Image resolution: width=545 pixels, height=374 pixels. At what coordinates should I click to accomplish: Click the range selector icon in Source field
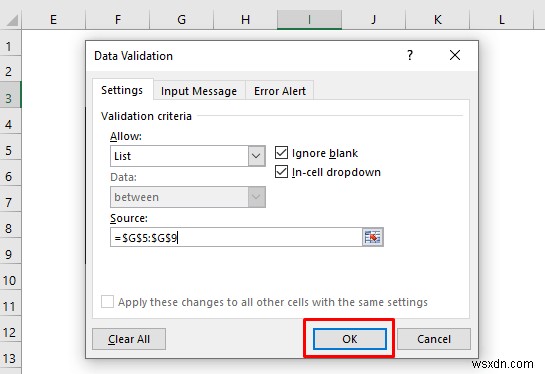(373, 237)
